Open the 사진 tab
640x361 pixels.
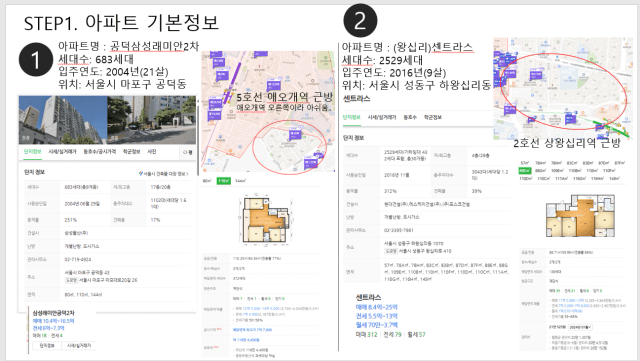[151, 152]
